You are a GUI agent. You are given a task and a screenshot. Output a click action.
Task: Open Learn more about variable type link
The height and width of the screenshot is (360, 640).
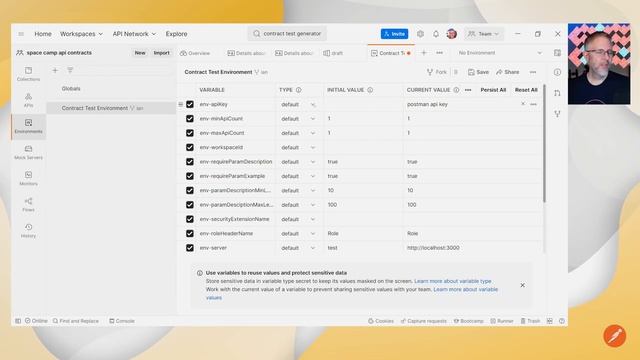453,281
